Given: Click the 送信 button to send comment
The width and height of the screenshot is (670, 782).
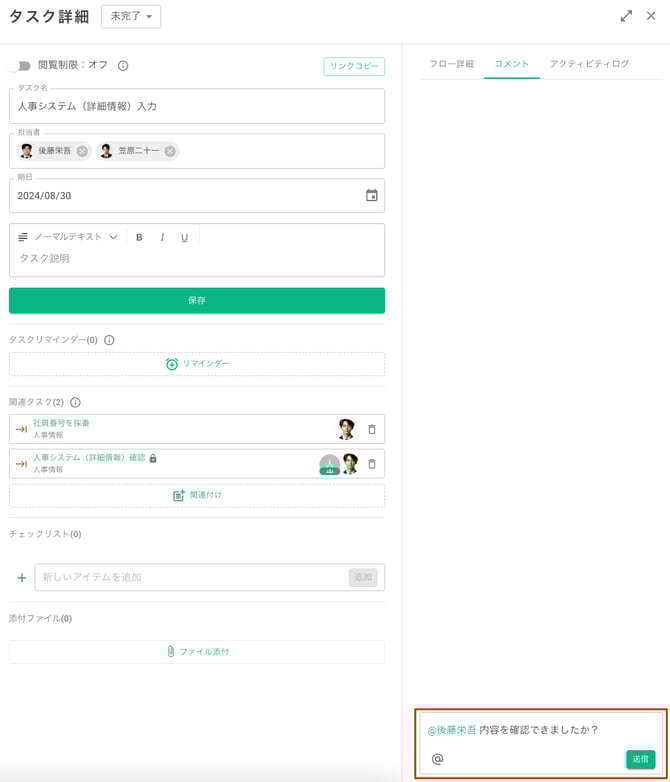Looking at the screenshot, I should pyautogui.click(x=640, y=759).
